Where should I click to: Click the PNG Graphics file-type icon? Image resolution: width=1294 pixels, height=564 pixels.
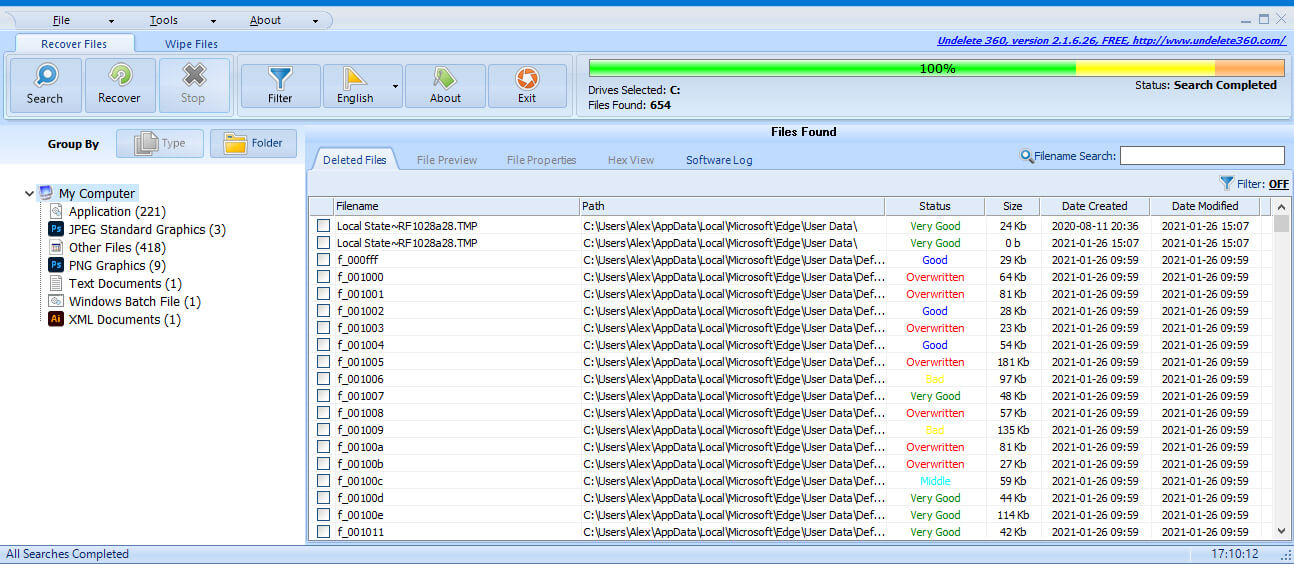[56, 265]
